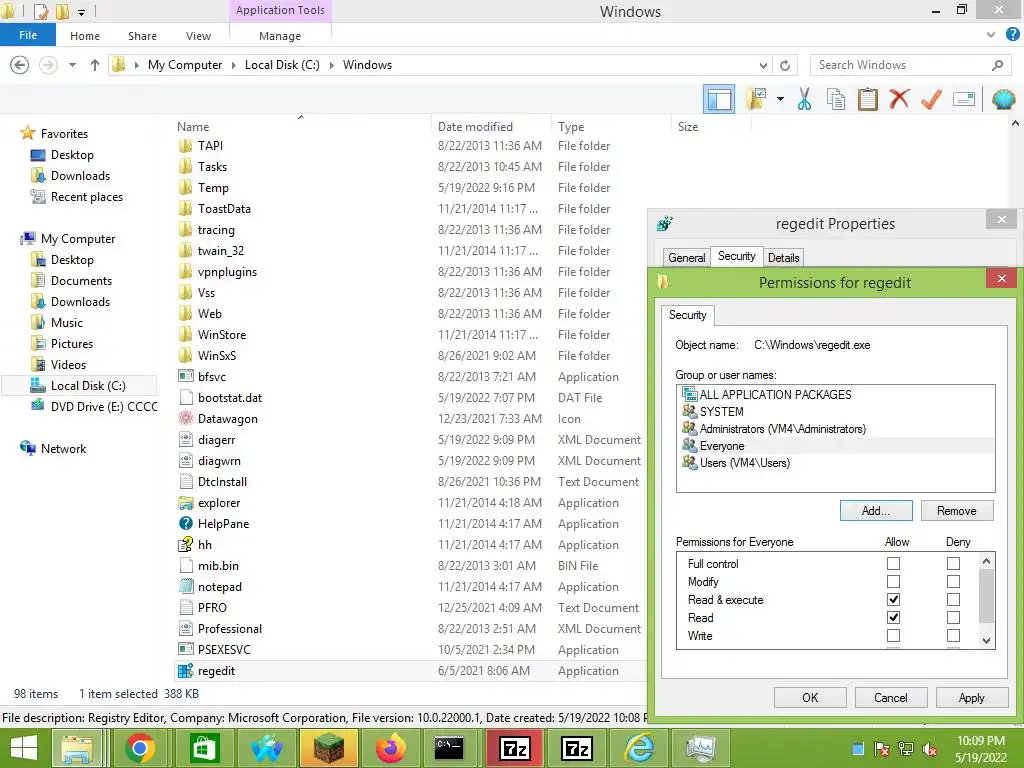
Task: Open the Quick Access Toolbar customize dropdown
Action: (x=81, y=12)
